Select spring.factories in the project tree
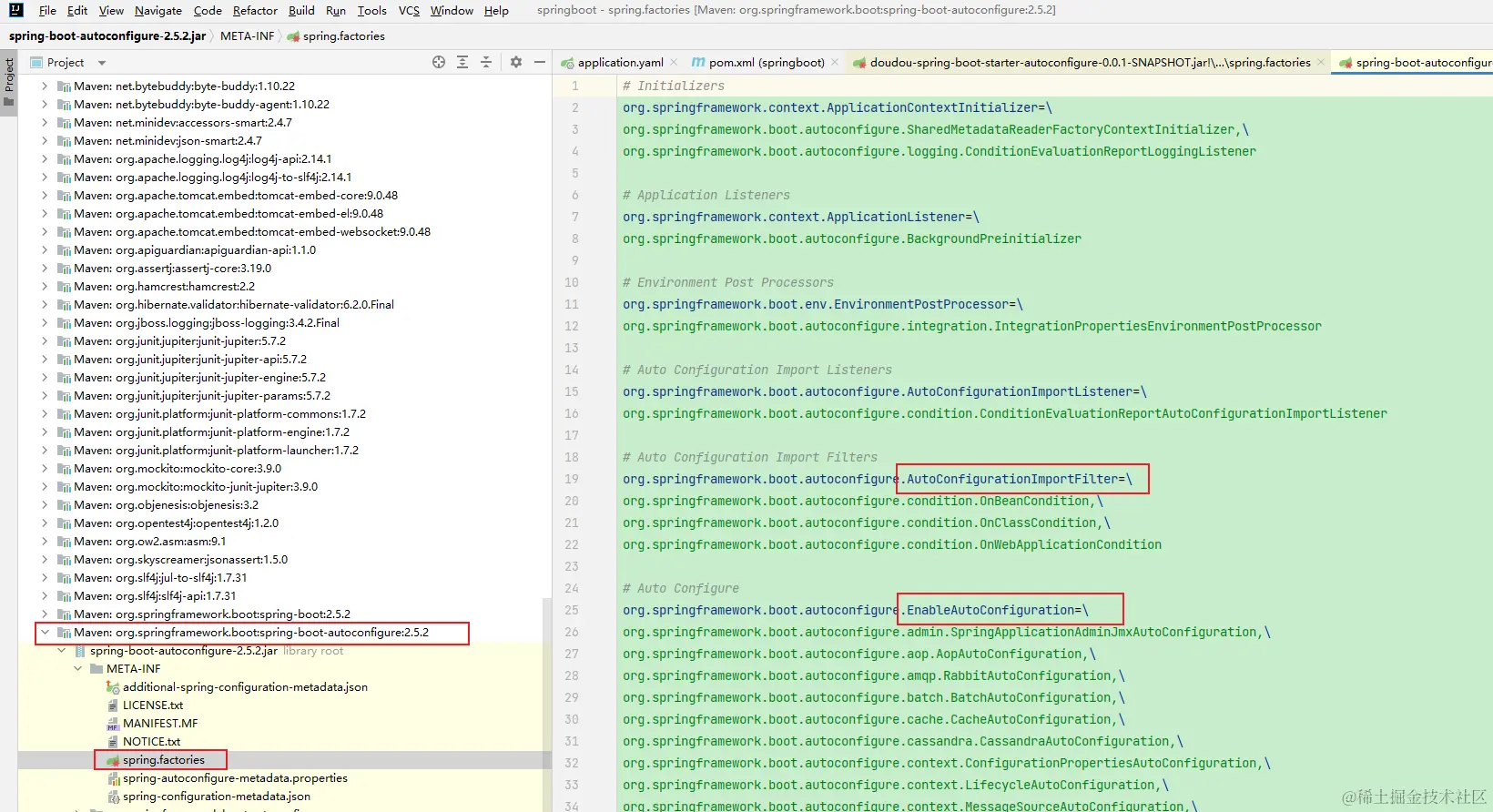 point(164,760)
